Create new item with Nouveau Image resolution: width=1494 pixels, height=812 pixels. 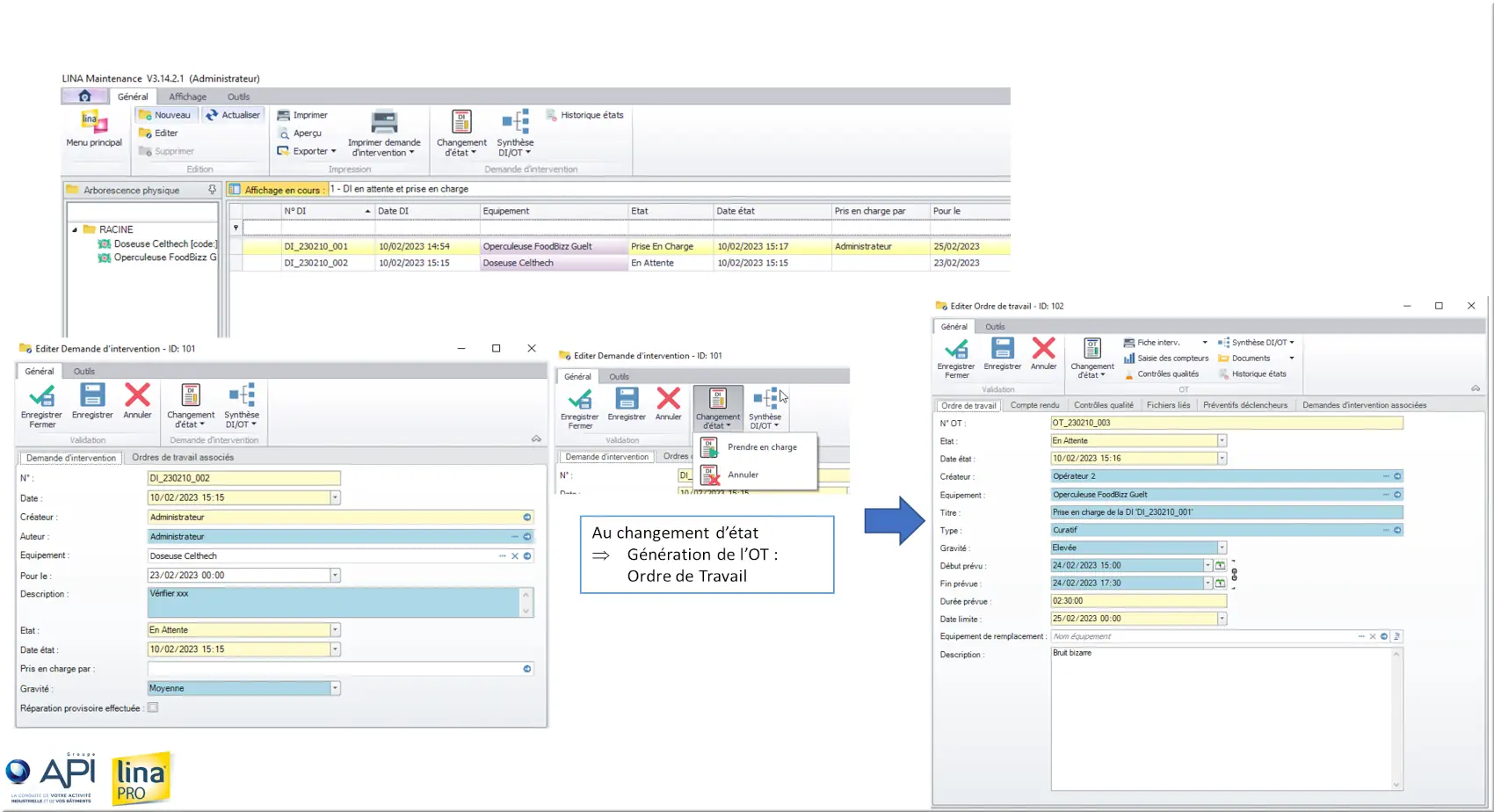[x=164, y=115]
